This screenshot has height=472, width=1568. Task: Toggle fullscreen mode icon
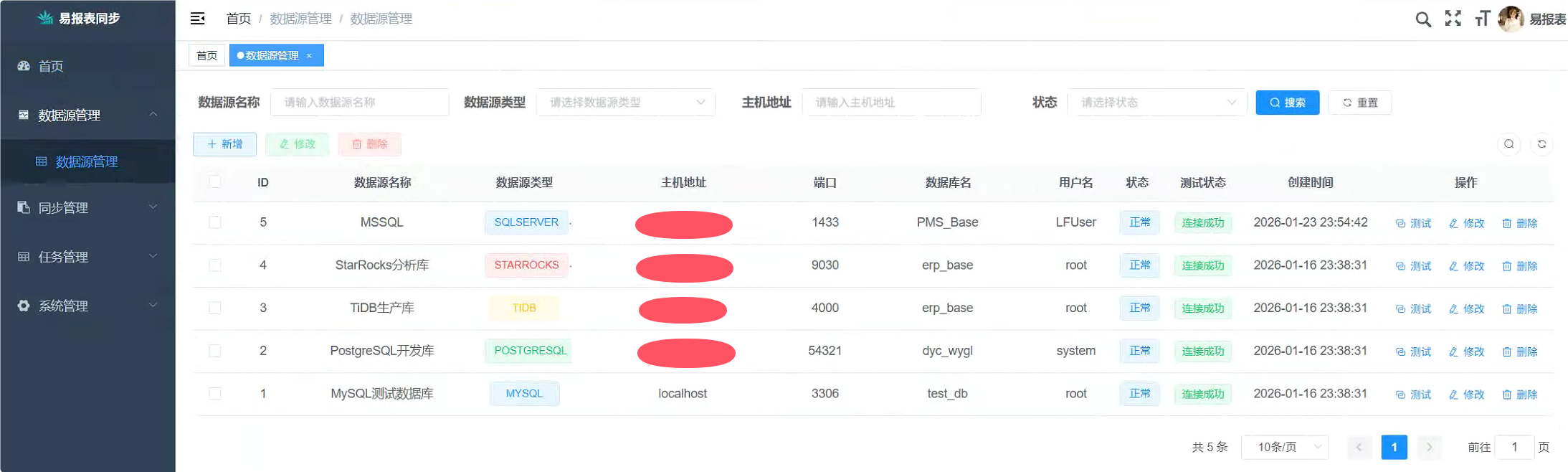tap(1453, 19)
